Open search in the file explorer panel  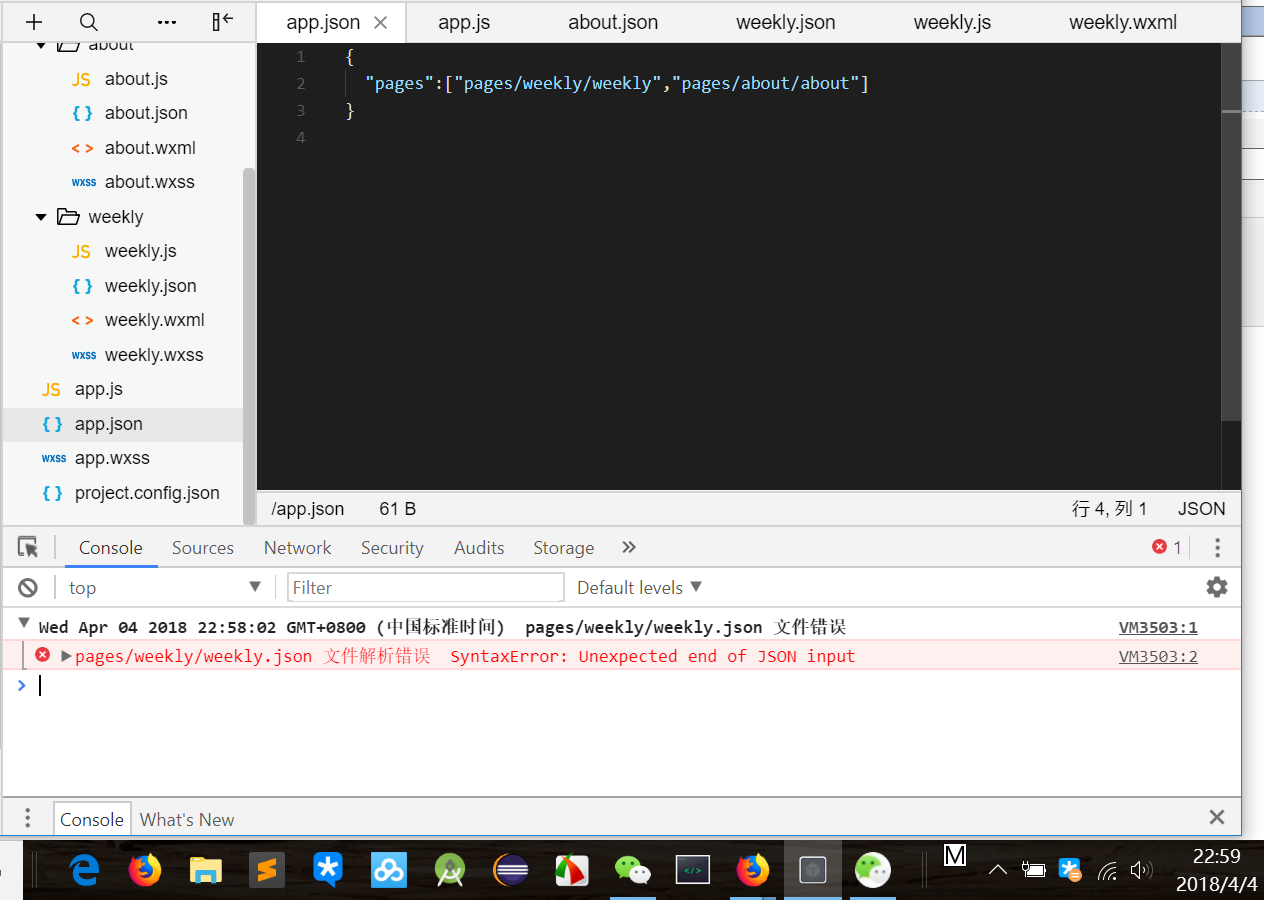[x=89, y=22]
